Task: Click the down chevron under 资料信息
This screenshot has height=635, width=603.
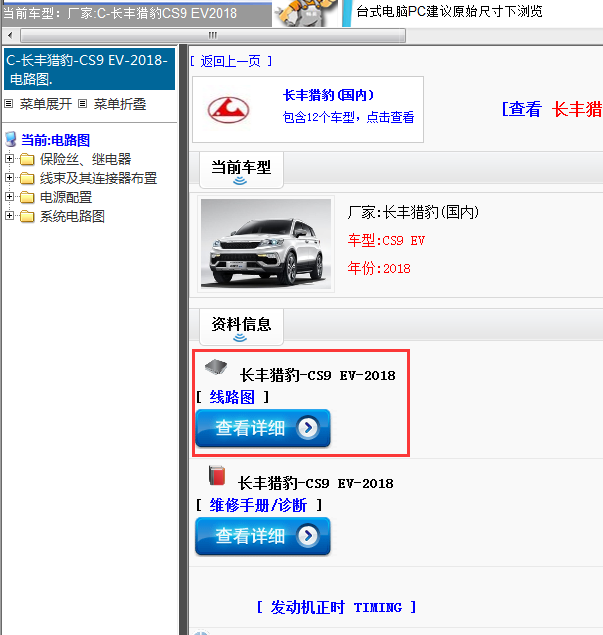Action: tap(240, 337)
